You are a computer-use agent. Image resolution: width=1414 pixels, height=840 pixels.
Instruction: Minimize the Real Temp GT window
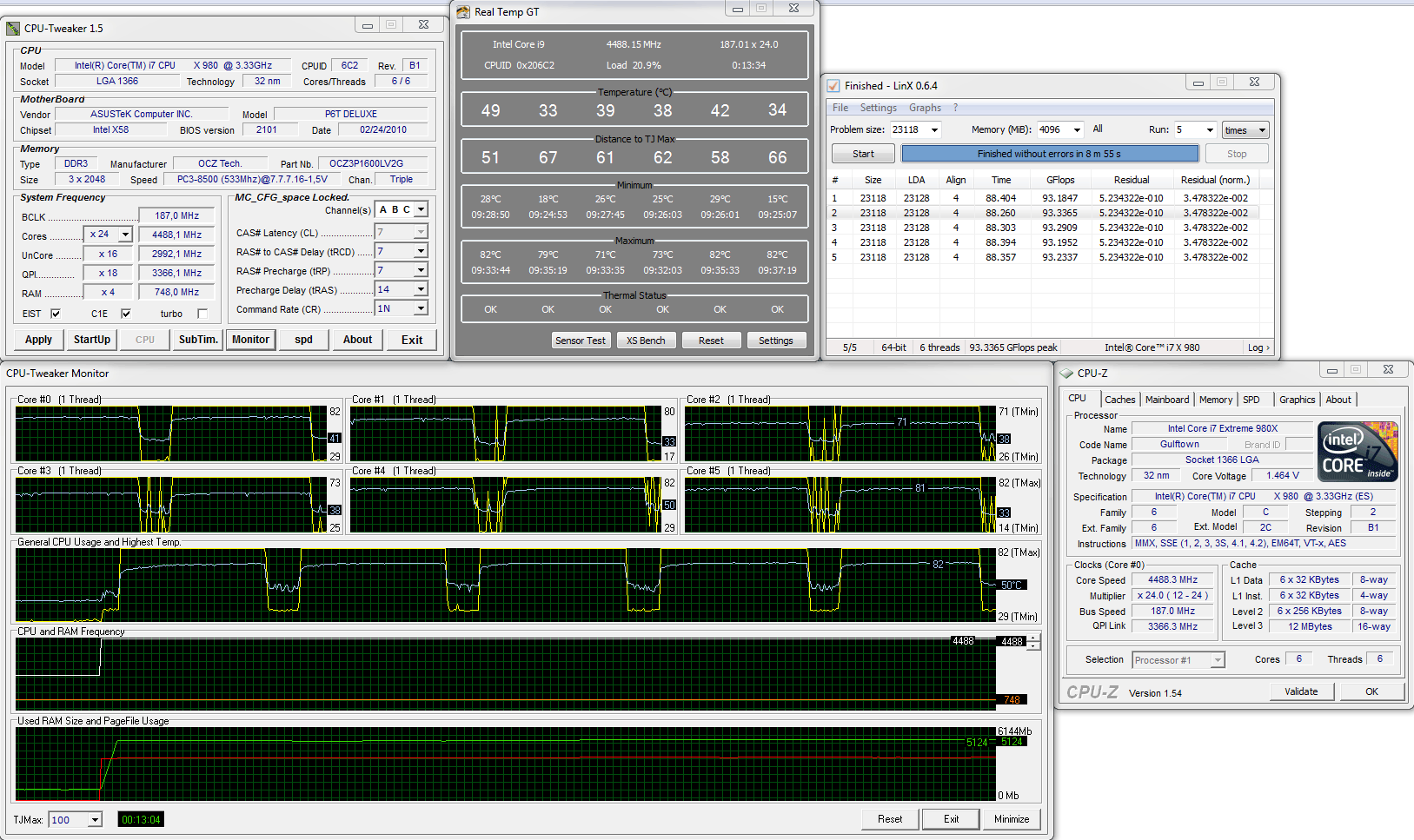pyautogui.click(x=738, y=9)
